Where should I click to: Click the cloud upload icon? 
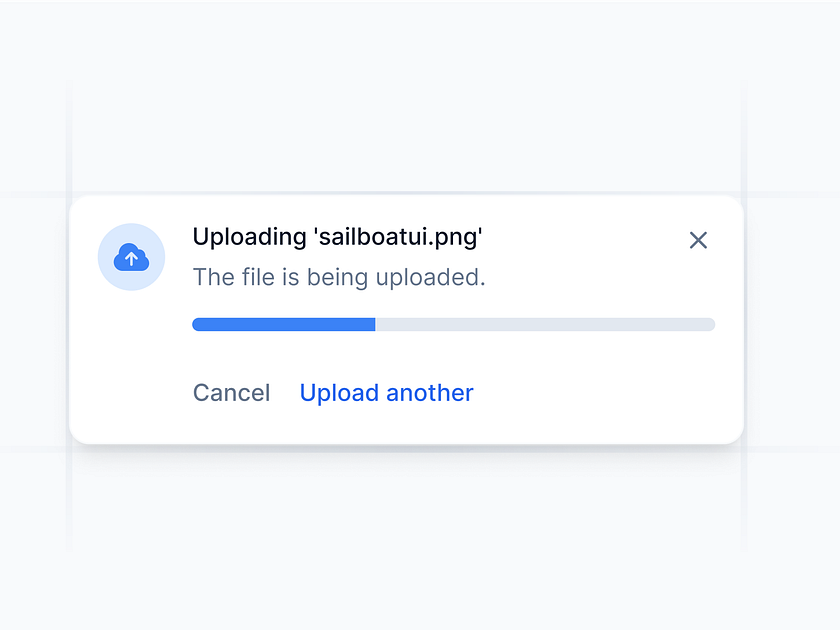(x=131, y=258)
